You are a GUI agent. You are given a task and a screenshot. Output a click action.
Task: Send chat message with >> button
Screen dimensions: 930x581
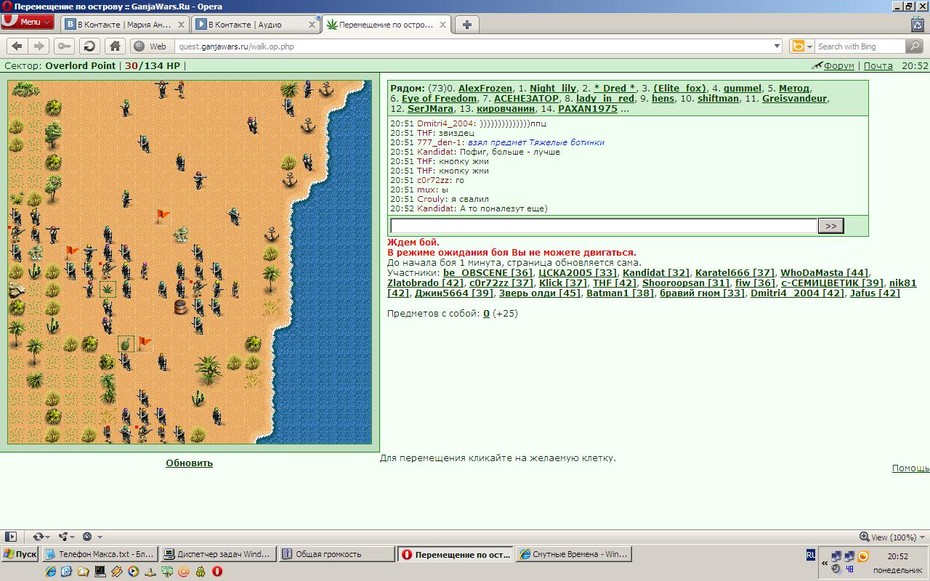[830, 226]
